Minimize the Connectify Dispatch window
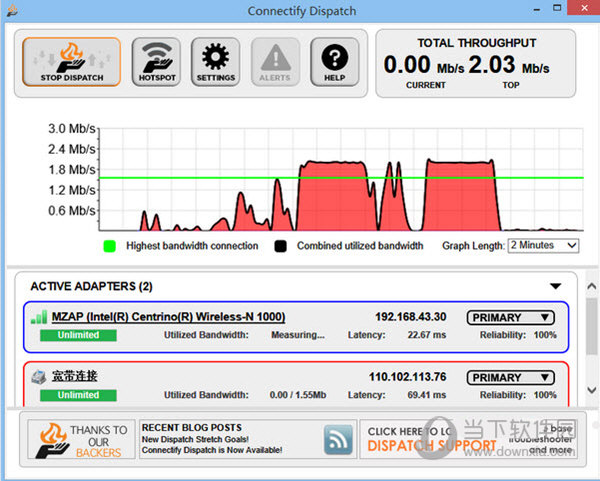Screen dimensions: 600x481 pos(537,9)
